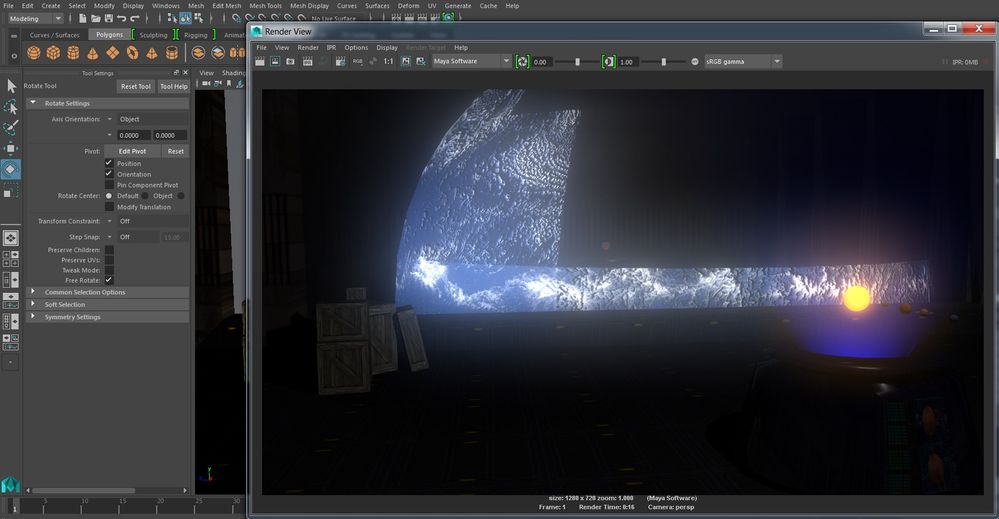Click 1:1 real size in Render View
This screenshot has width=999, height=519.
[x=388, y=61]
